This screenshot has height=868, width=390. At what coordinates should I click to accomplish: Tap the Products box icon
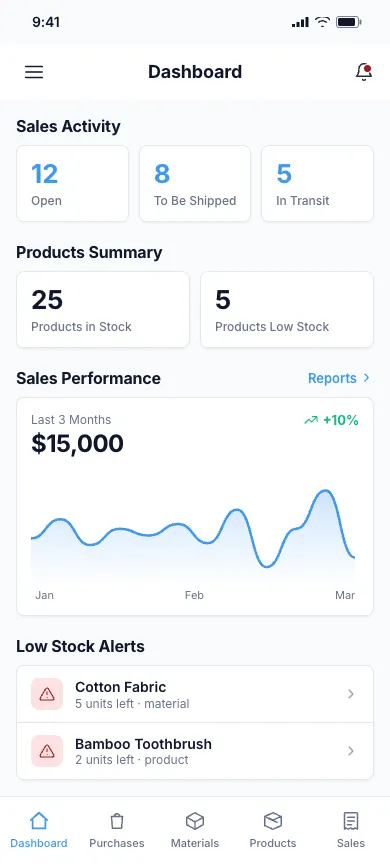click(273, 821)
